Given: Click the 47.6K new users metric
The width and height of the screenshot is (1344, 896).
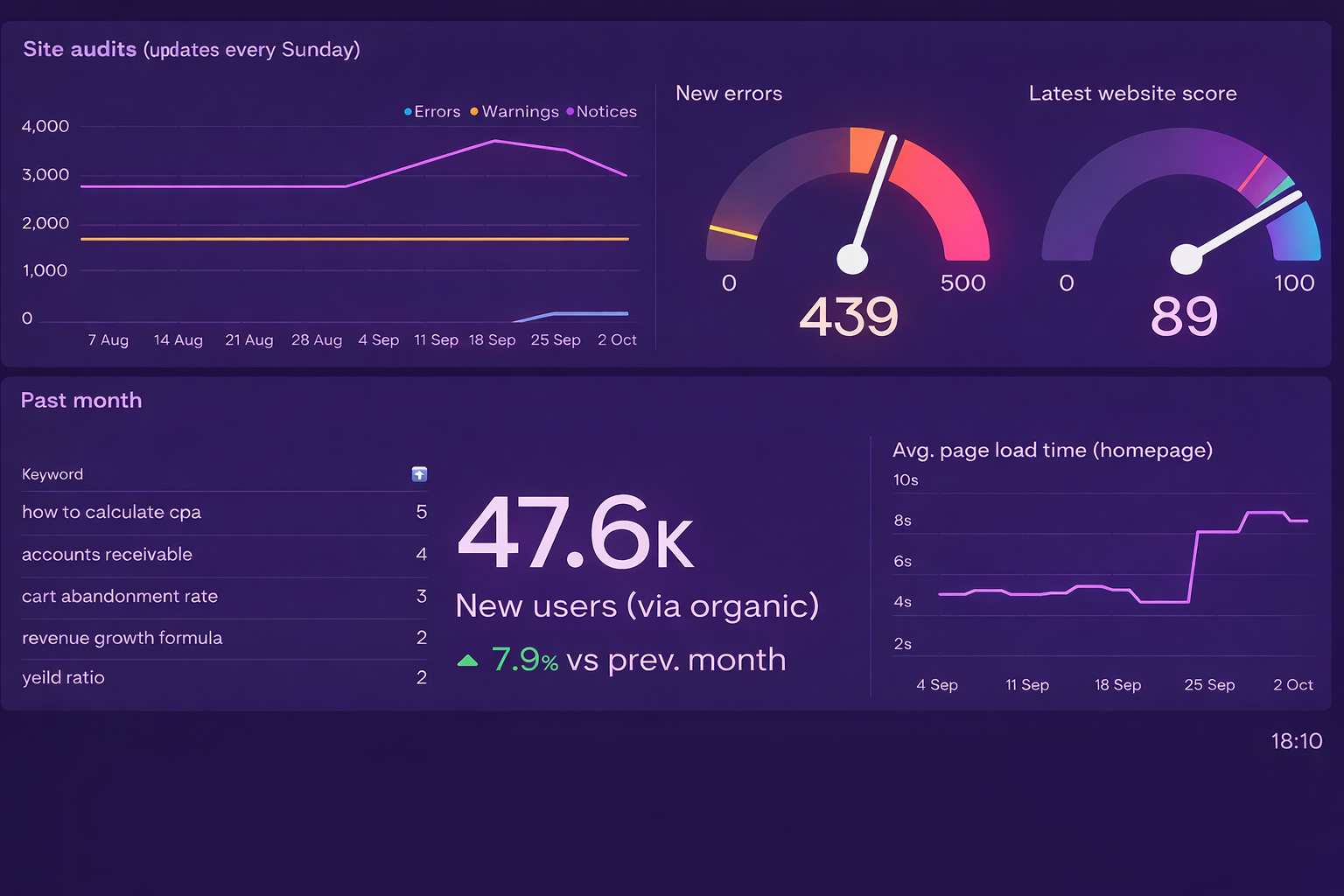Looking at the screenshot, I should 576,534.
